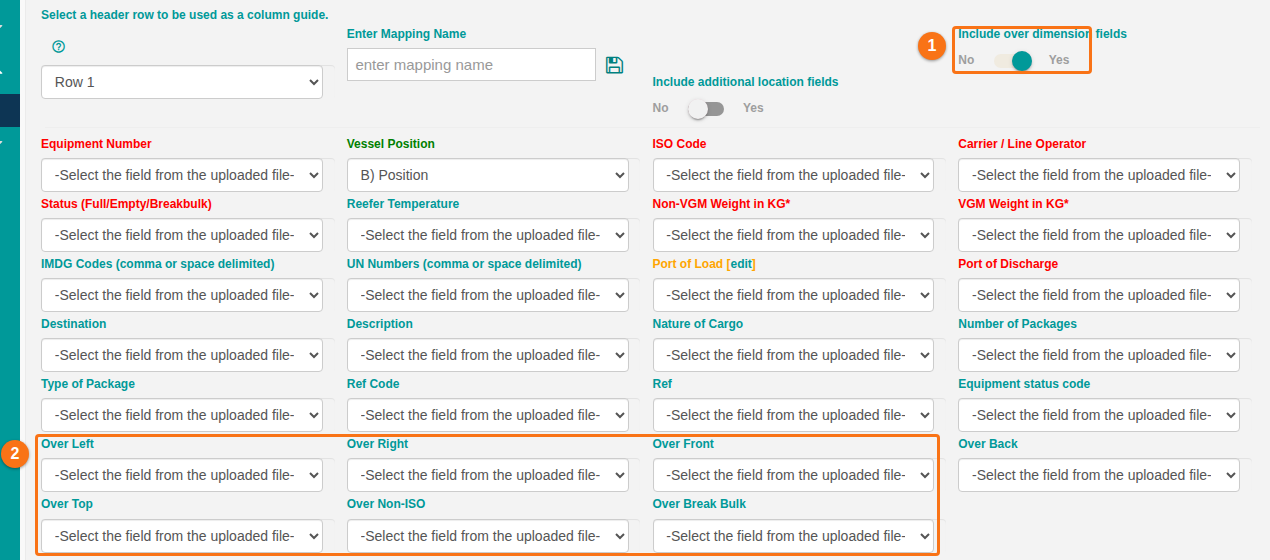The height and width of the screenshot is (560, 1270).
Task: Open the Port of Load dropdown
Action: coord(793,295)
